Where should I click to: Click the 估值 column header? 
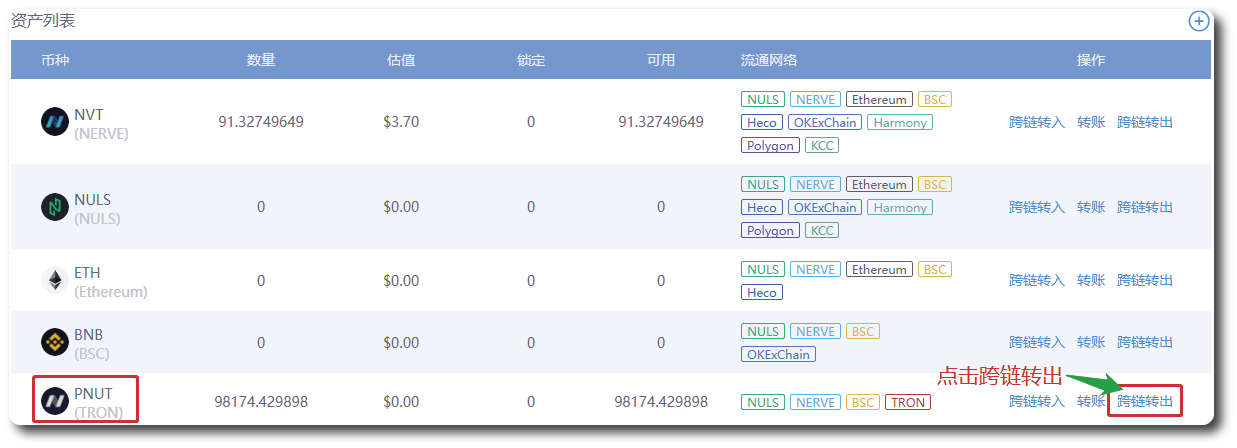401,60
